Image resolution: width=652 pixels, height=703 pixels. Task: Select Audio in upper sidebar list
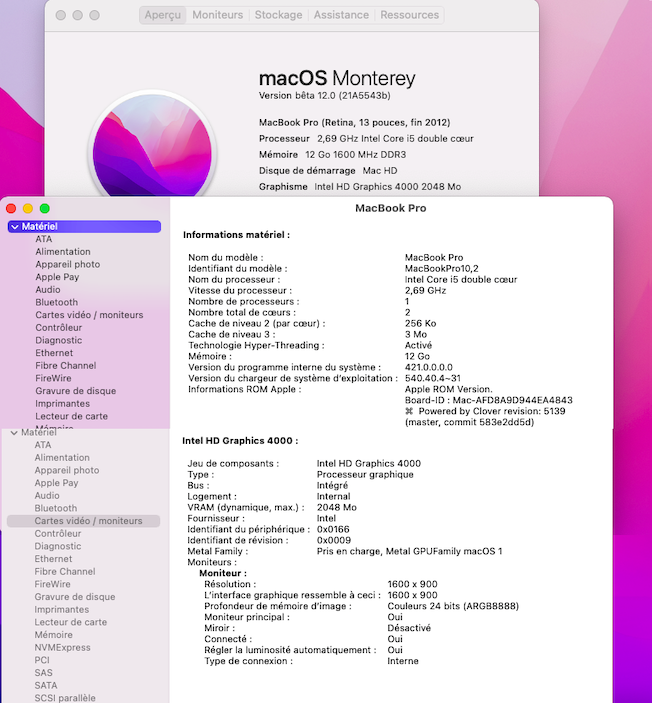[48, 290]
